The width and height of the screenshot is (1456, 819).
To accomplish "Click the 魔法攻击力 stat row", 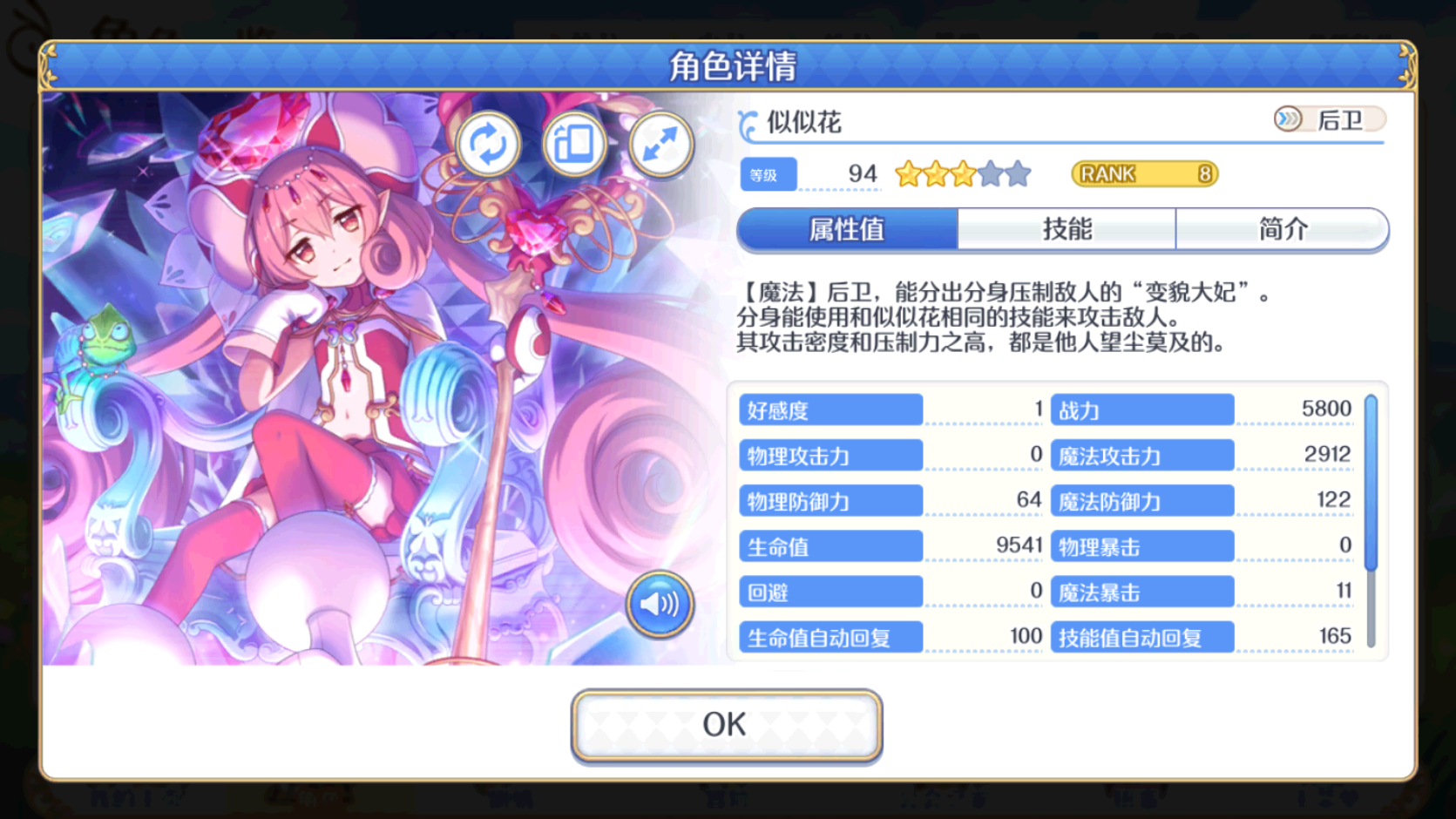I will click(1202, 456).
